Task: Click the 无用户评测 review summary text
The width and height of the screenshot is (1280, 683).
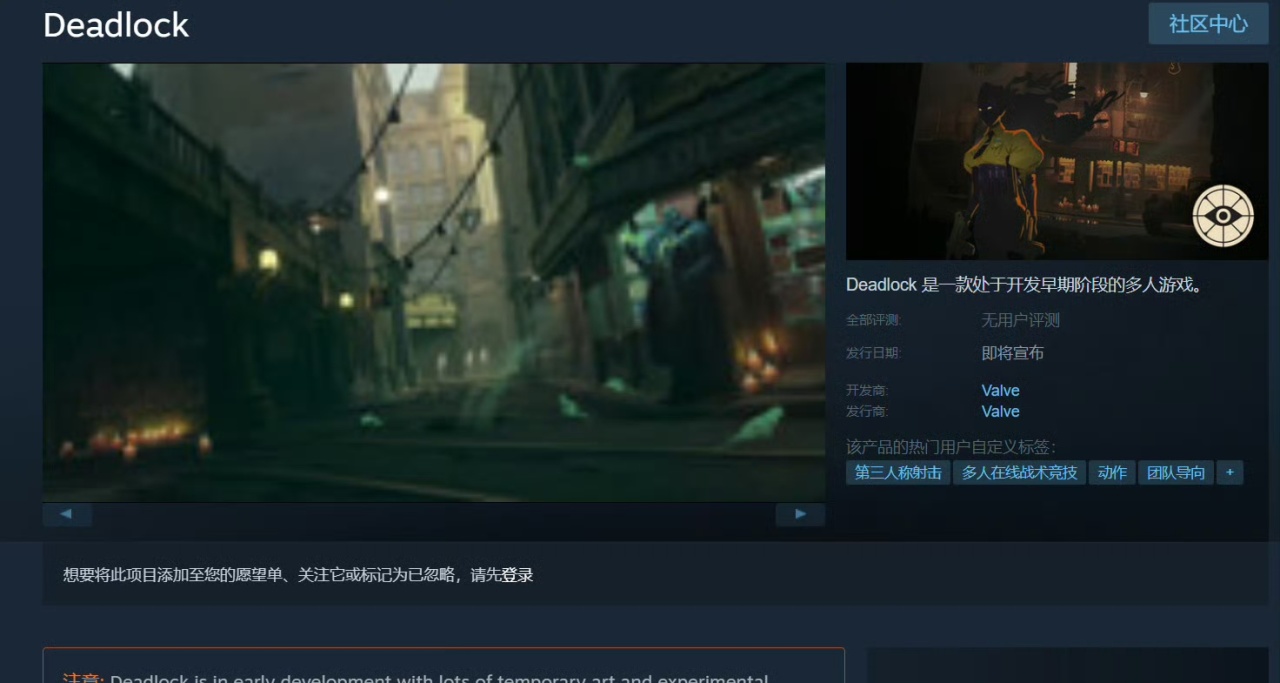Action: 1020,320
